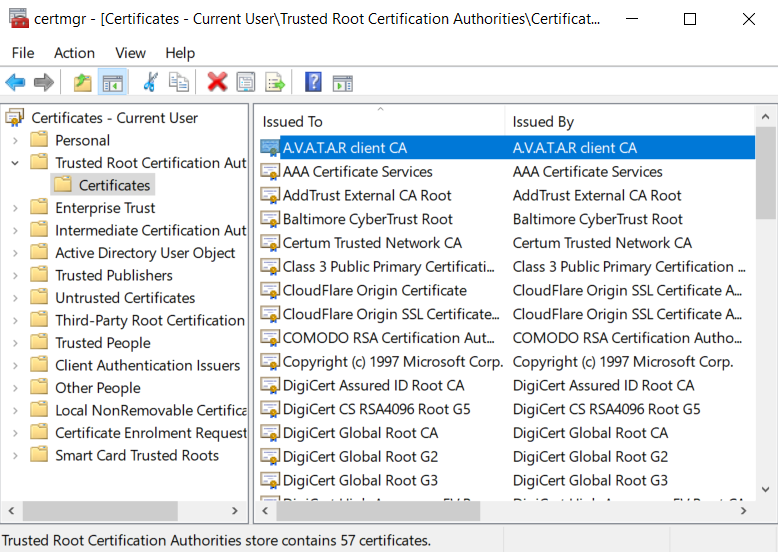Viewport: 778px width, 552px height.
Task: Click icon next to Certum Trusted Network CA
Action: click(x=270, y=243)
